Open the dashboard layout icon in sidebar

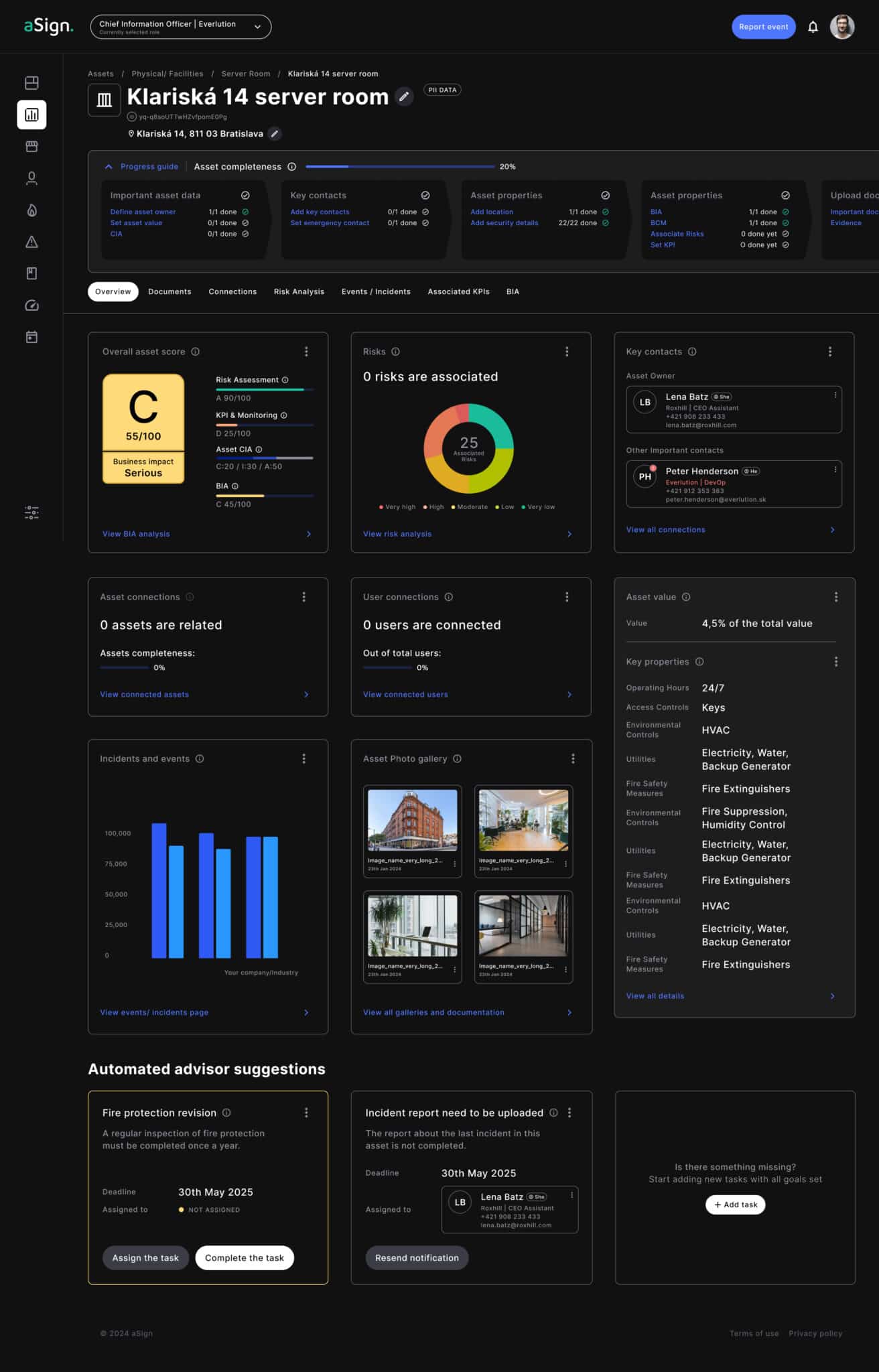[x=31, y=83]
